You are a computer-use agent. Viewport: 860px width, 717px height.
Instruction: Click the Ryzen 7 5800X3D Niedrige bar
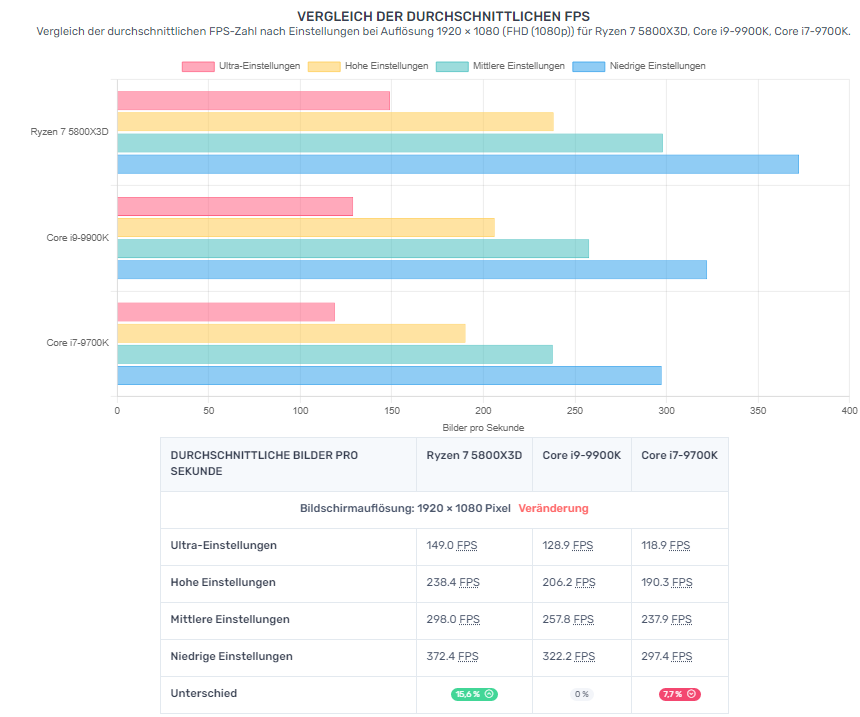coord(458,164)
